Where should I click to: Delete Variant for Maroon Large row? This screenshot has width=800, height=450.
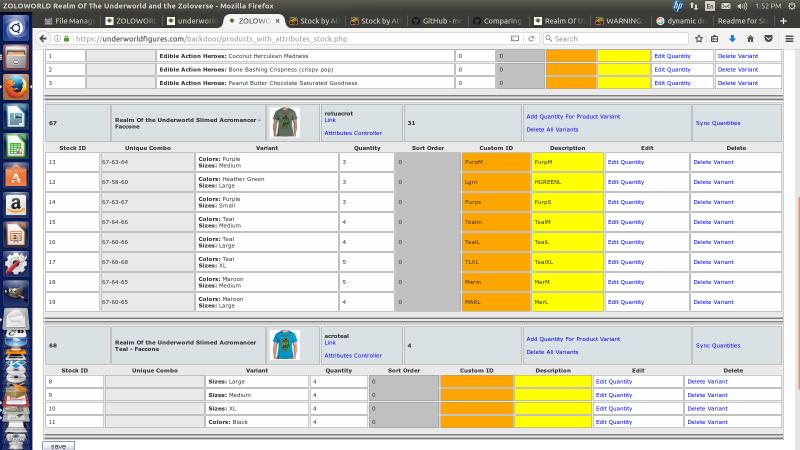713,302
